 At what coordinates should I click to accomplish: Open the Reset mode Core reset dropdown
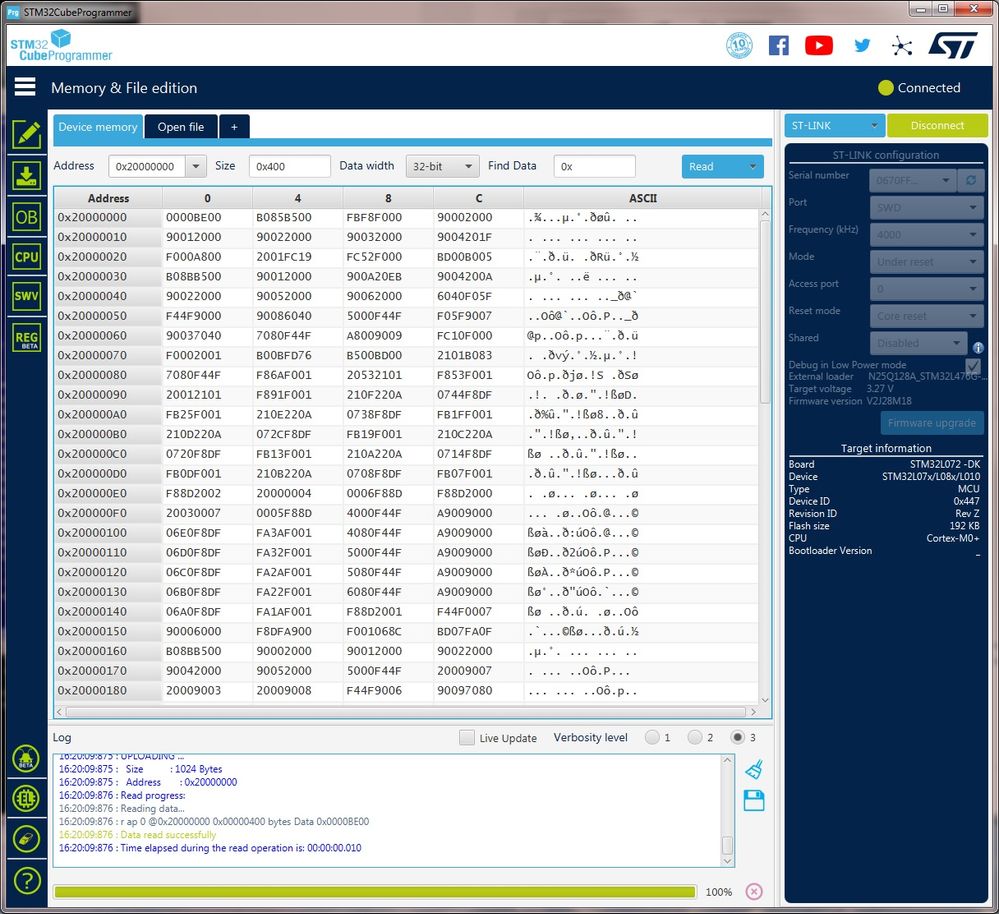point(926,316)
